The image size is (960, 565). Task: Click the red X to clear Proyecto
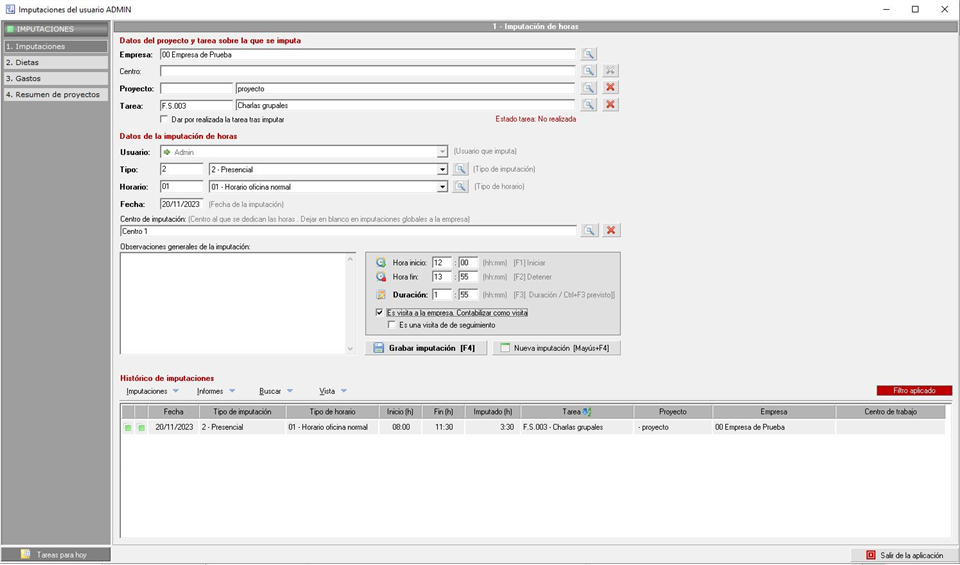pyautogui.click(x=610, y=88)
